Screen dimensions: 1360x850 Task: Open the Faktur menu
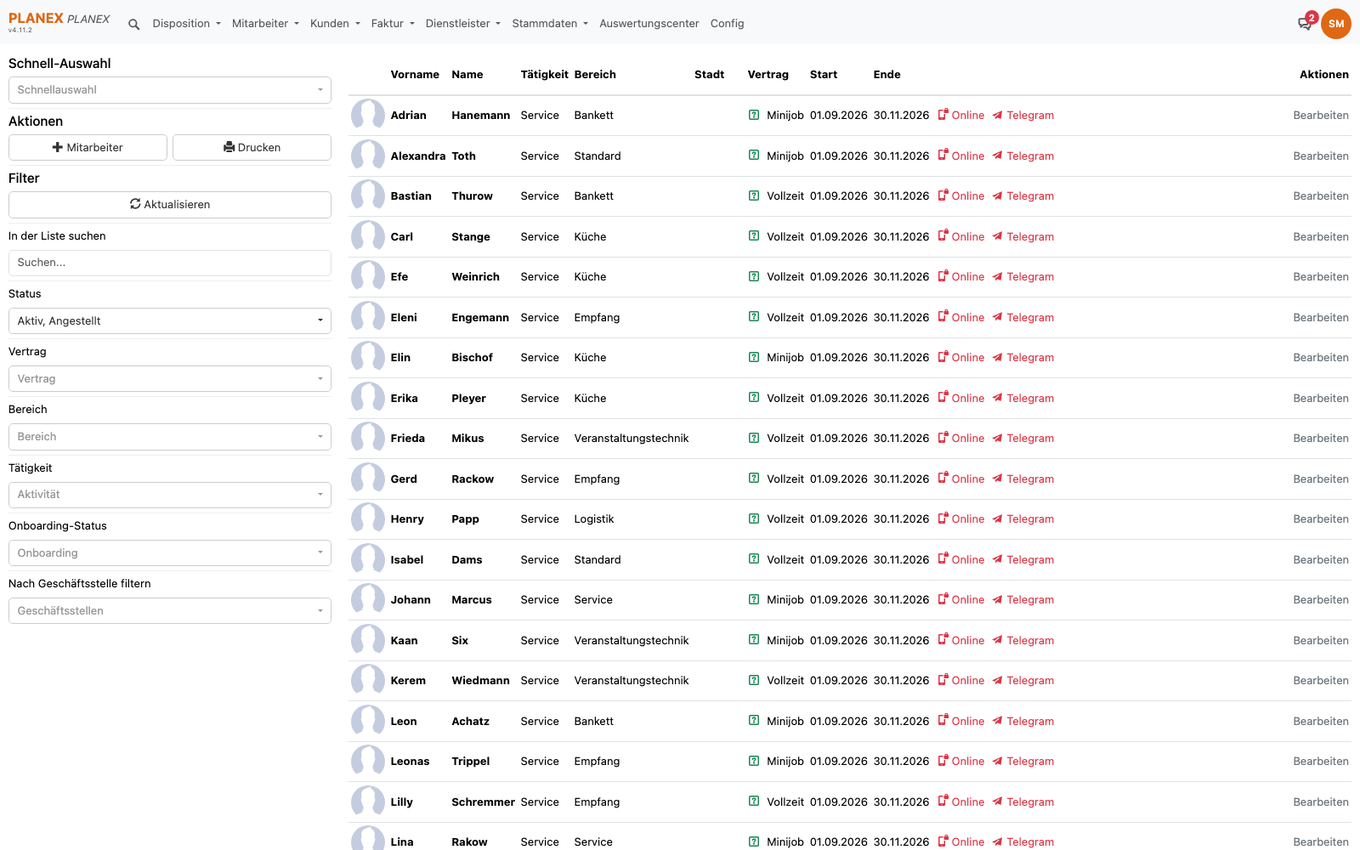click(x=392, y=24)
